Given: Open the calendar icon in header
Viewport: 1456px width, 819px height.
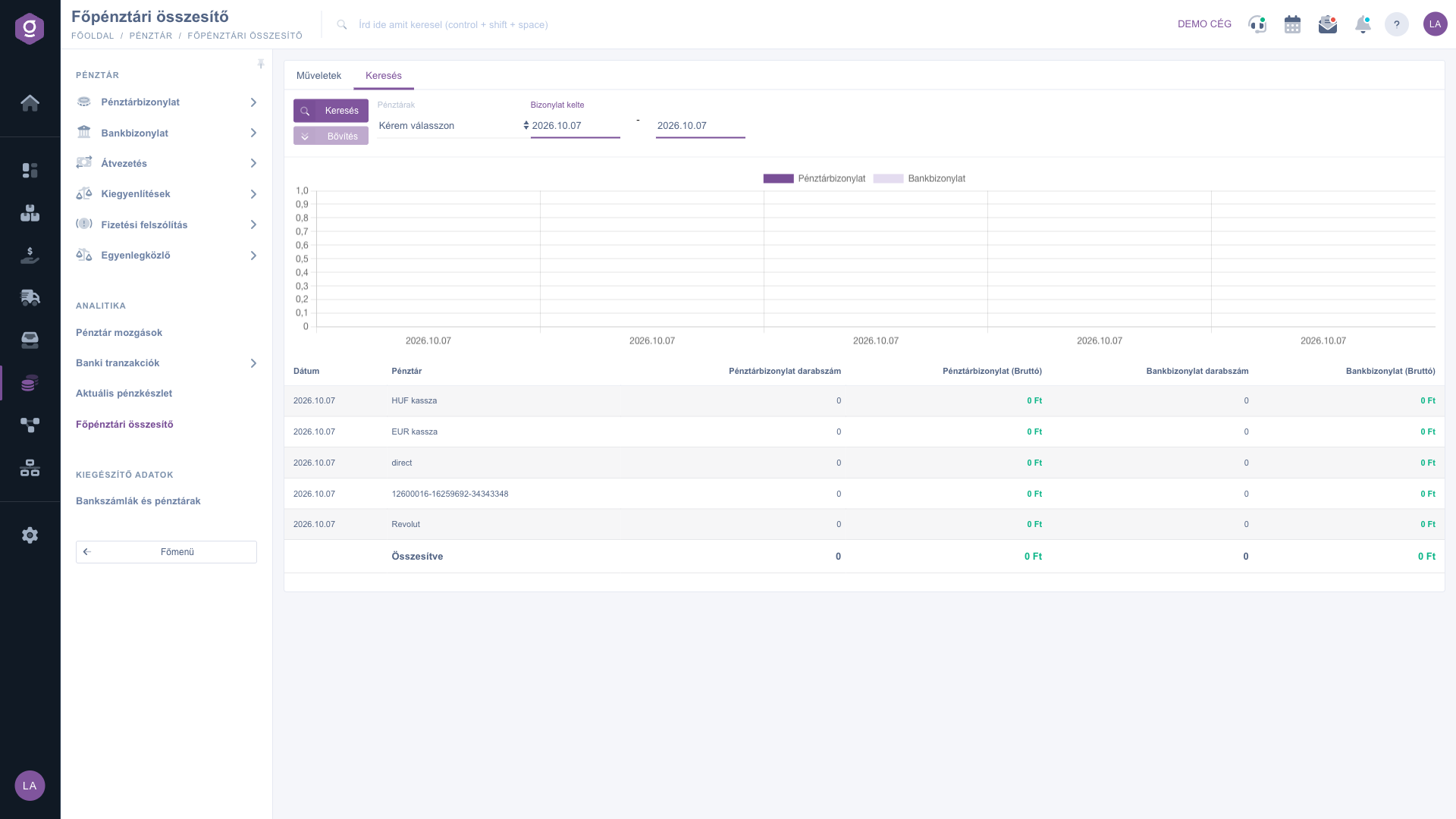Looking at the screenshot, I should [1292, 24].
